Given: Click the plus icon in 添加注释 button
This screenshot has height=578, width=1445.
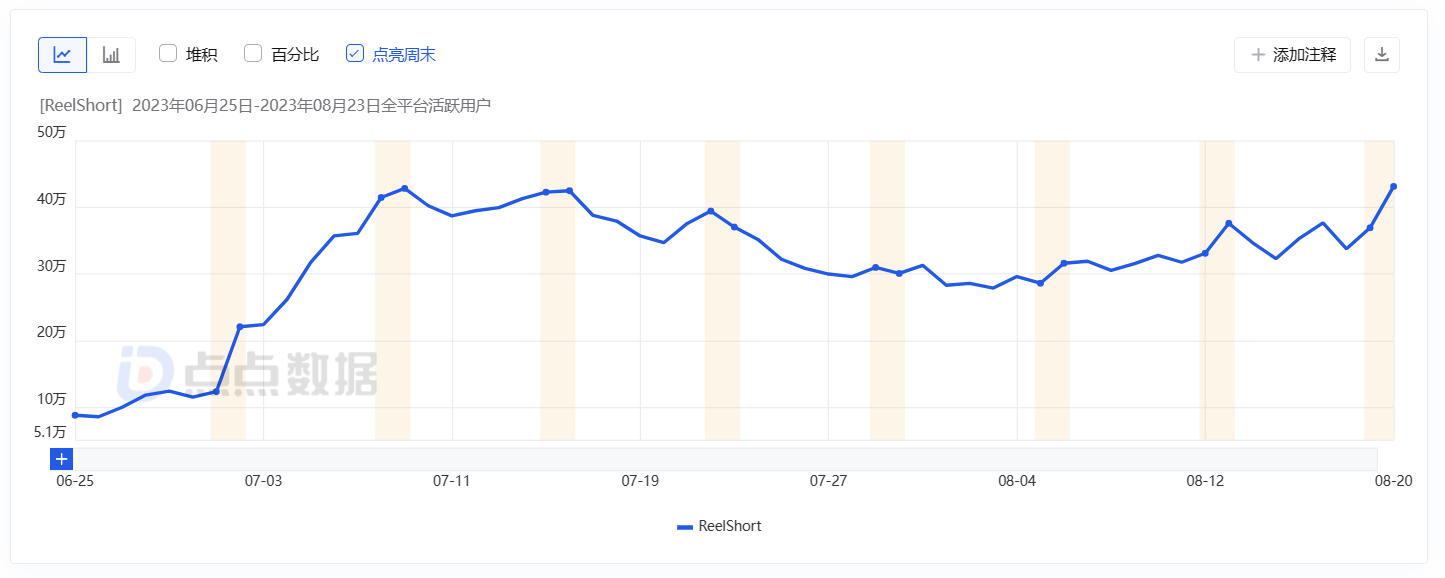Looking at the screenshot, I should 1257,55.
